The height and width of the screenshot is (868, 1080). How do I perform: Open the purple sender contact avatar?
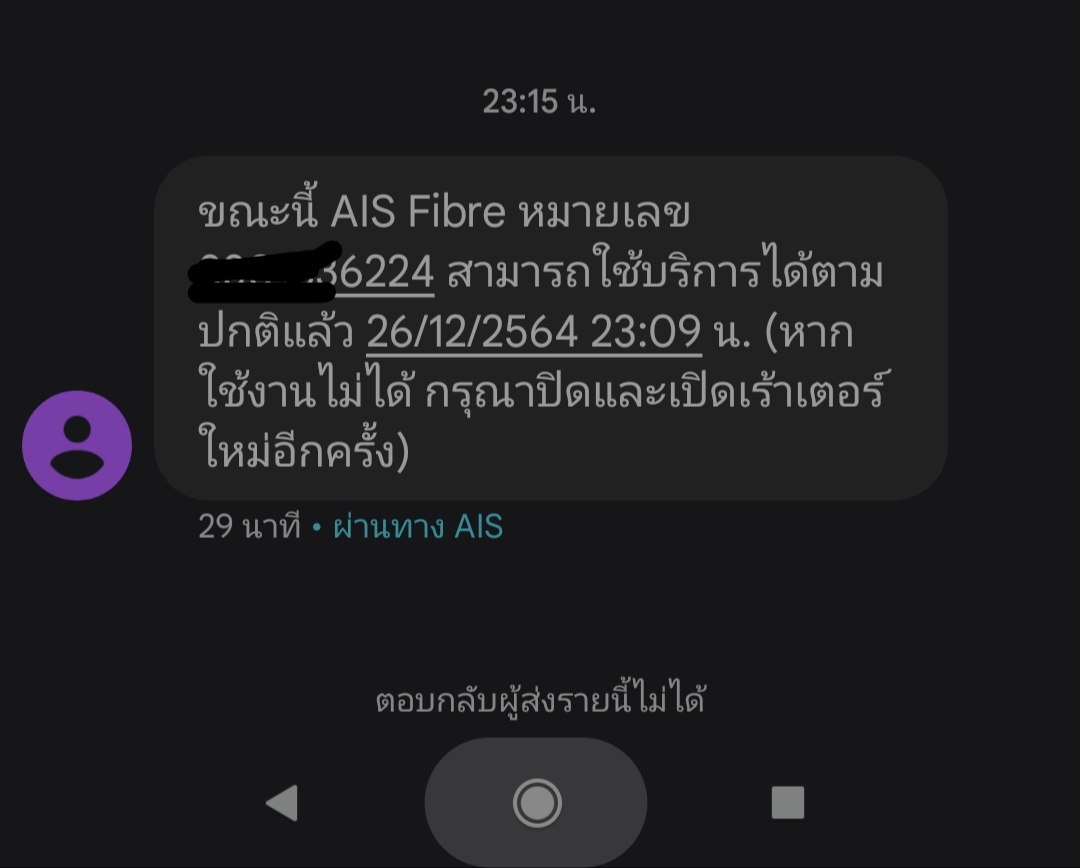tap(77, 445)
